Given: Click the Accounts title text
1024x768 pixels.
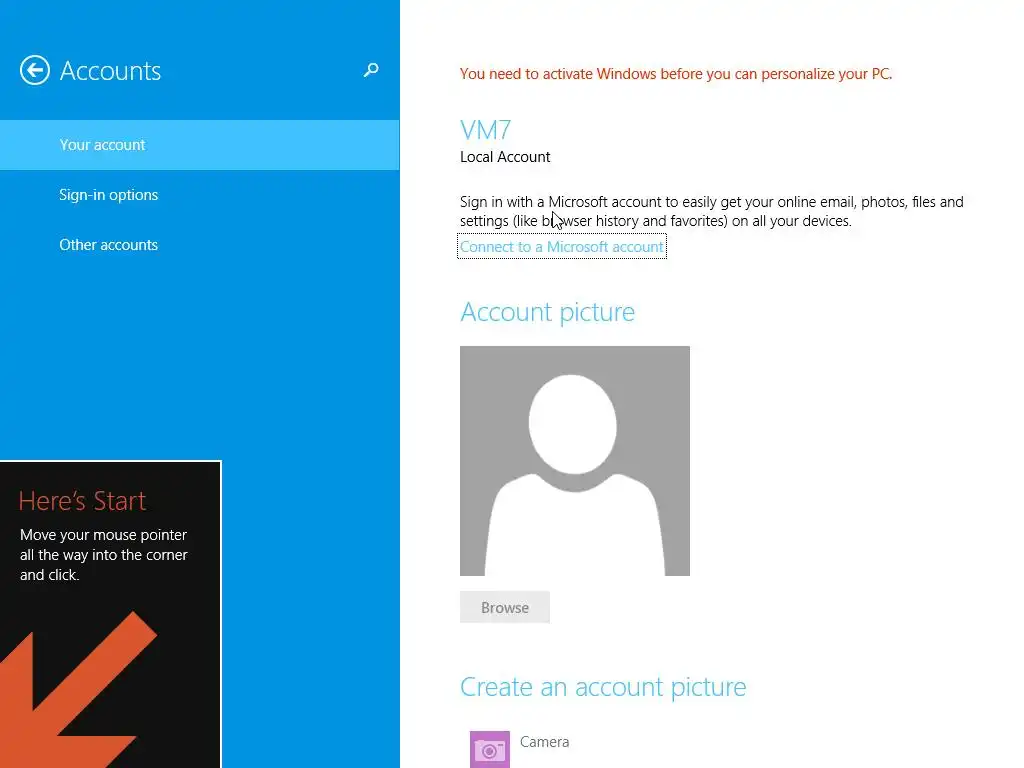Looking at the screenshot, I should click(x=110, y=71).
